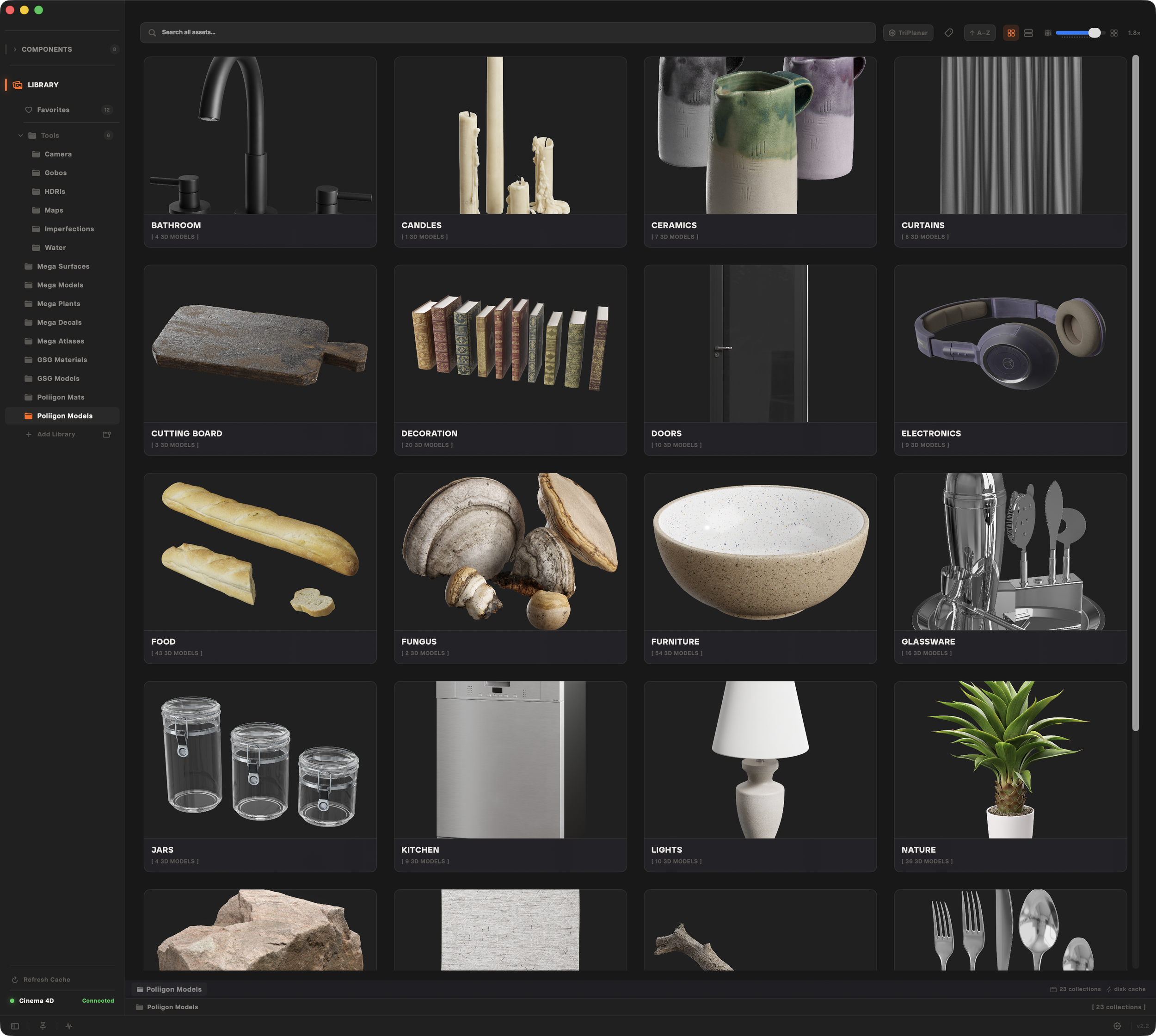
Task: Open the HDRIs folder
Action: tap(55, 192)
